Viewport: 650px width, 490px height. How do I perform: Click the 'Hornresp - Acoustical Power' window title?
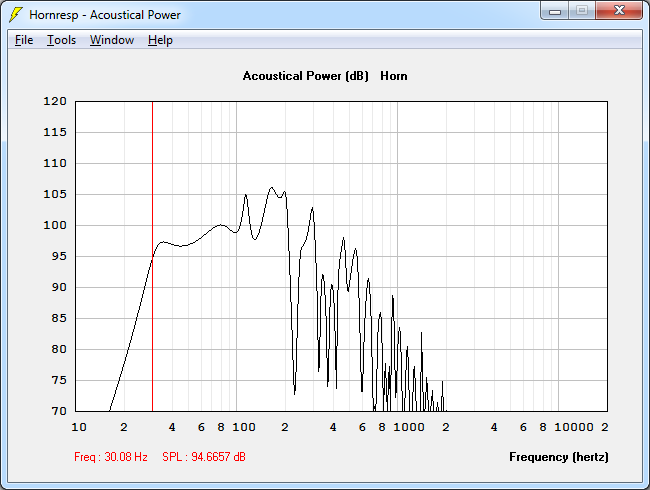[105, 15]
